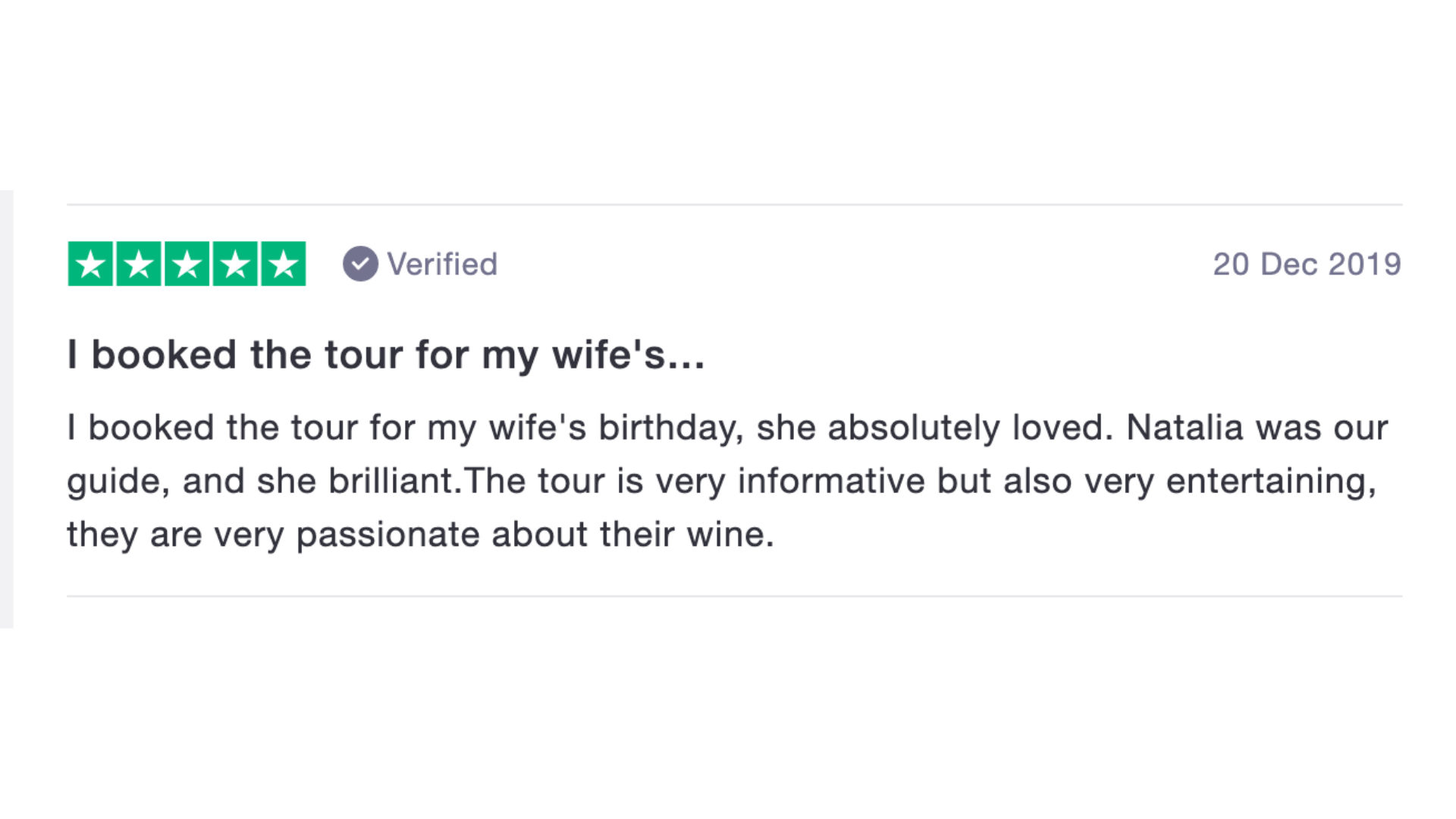Click the line mentioning brilliant guide
The image size is (1456, 819).
[721, 482]
